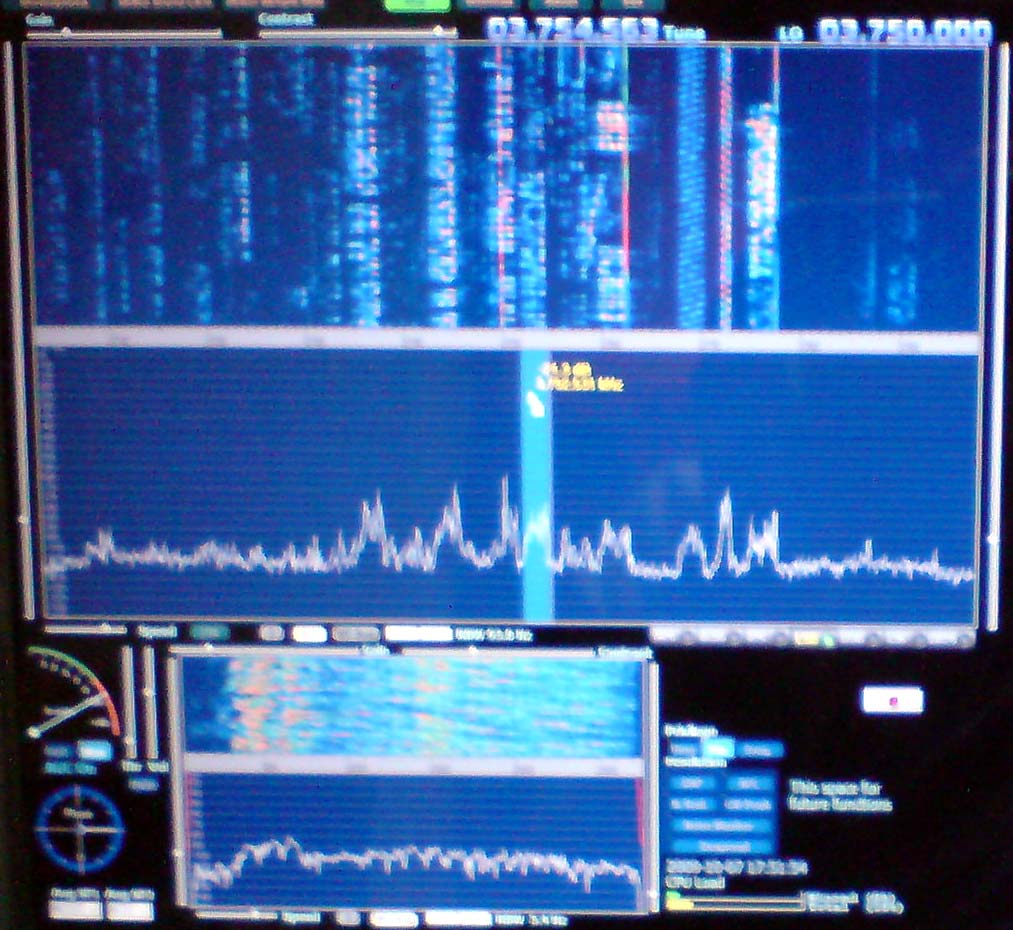The width and height of the screenshot is (1013, 930).
Task: Click the right vertical scrollbar of the main spectrum
Action: point(992,330)
